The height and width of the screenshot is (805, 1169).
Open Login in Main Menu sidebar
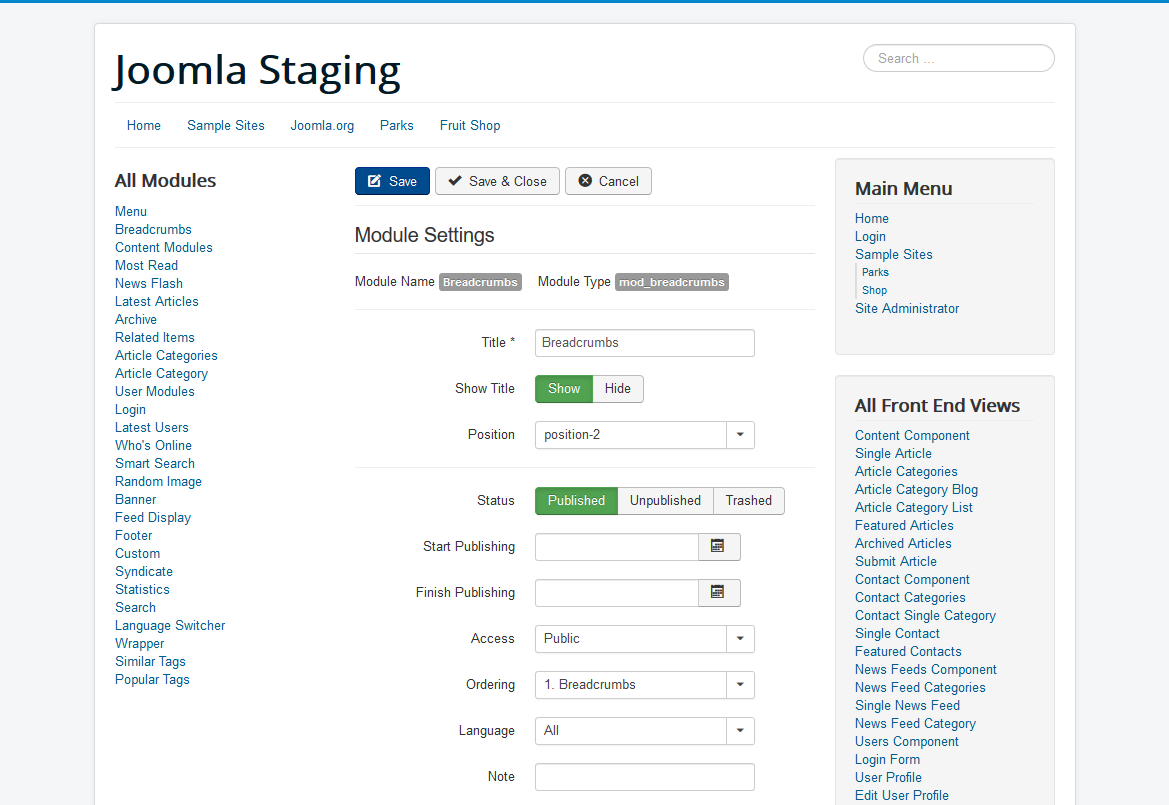[x=870, y=236]
